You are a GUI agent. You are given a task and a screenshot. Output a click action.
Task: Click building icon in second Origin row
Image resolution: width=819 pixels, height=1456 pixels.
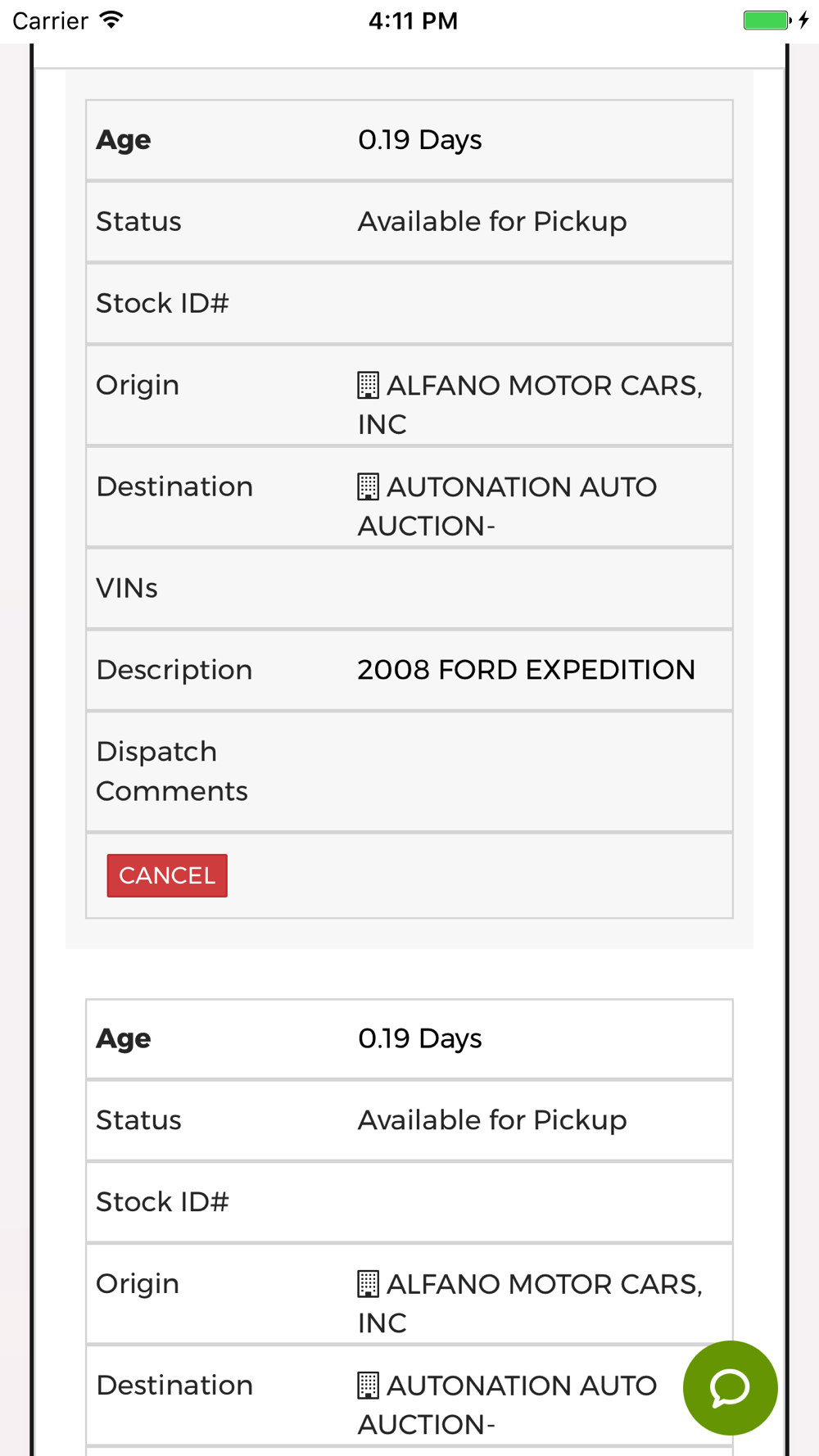[369, 1283]
